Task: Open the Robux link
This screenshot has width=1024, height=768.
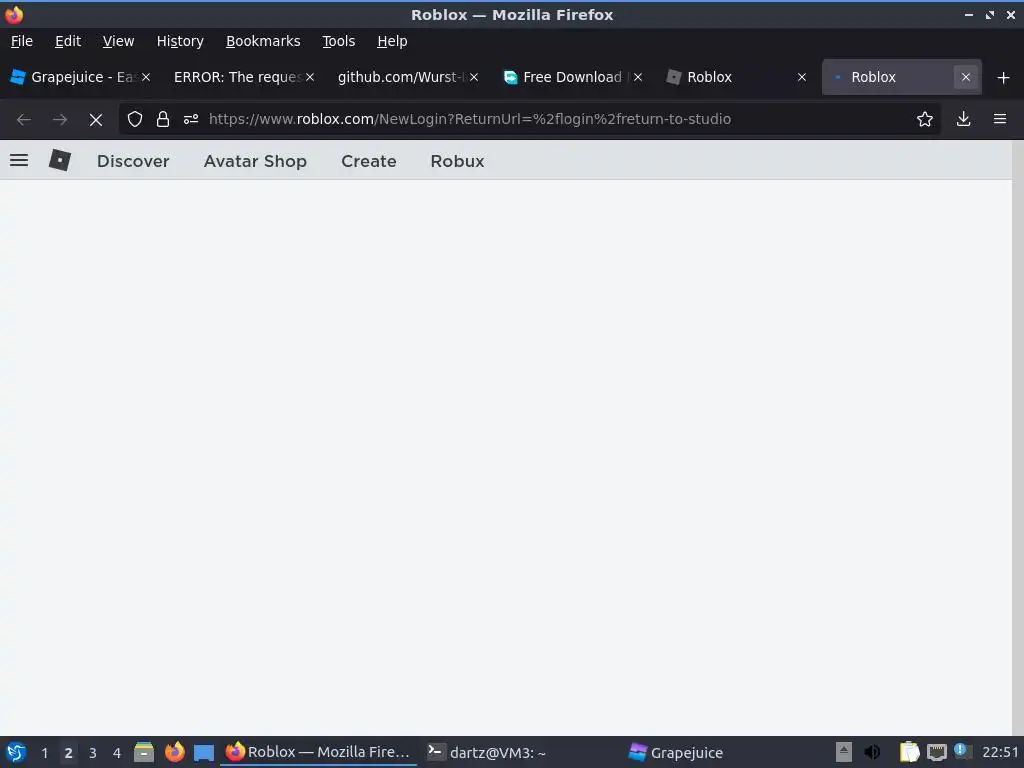Action: click(457, 161)
